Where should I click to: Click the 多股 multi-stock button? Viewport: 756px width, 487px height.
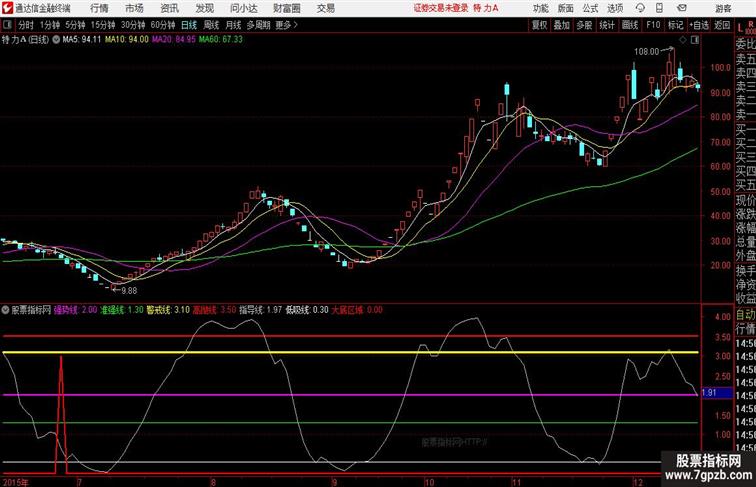tap(584, 25)
